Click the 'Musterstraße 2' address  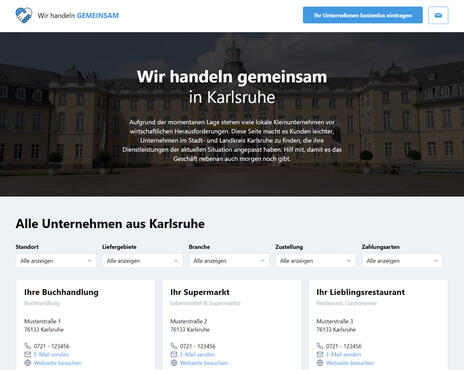[x=189, y=321]
